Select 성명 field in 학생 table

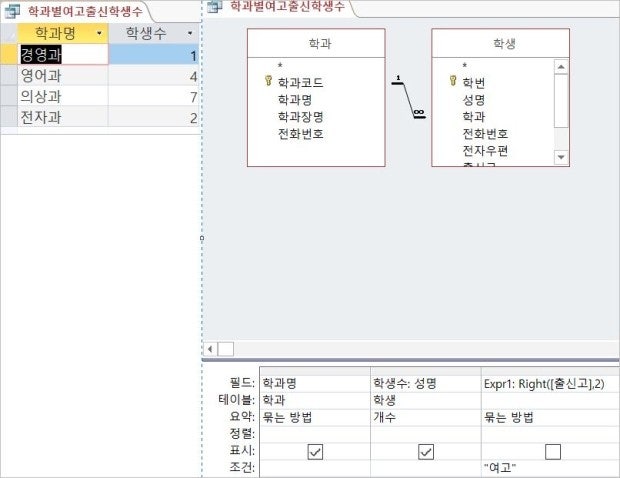pos(474,100)
